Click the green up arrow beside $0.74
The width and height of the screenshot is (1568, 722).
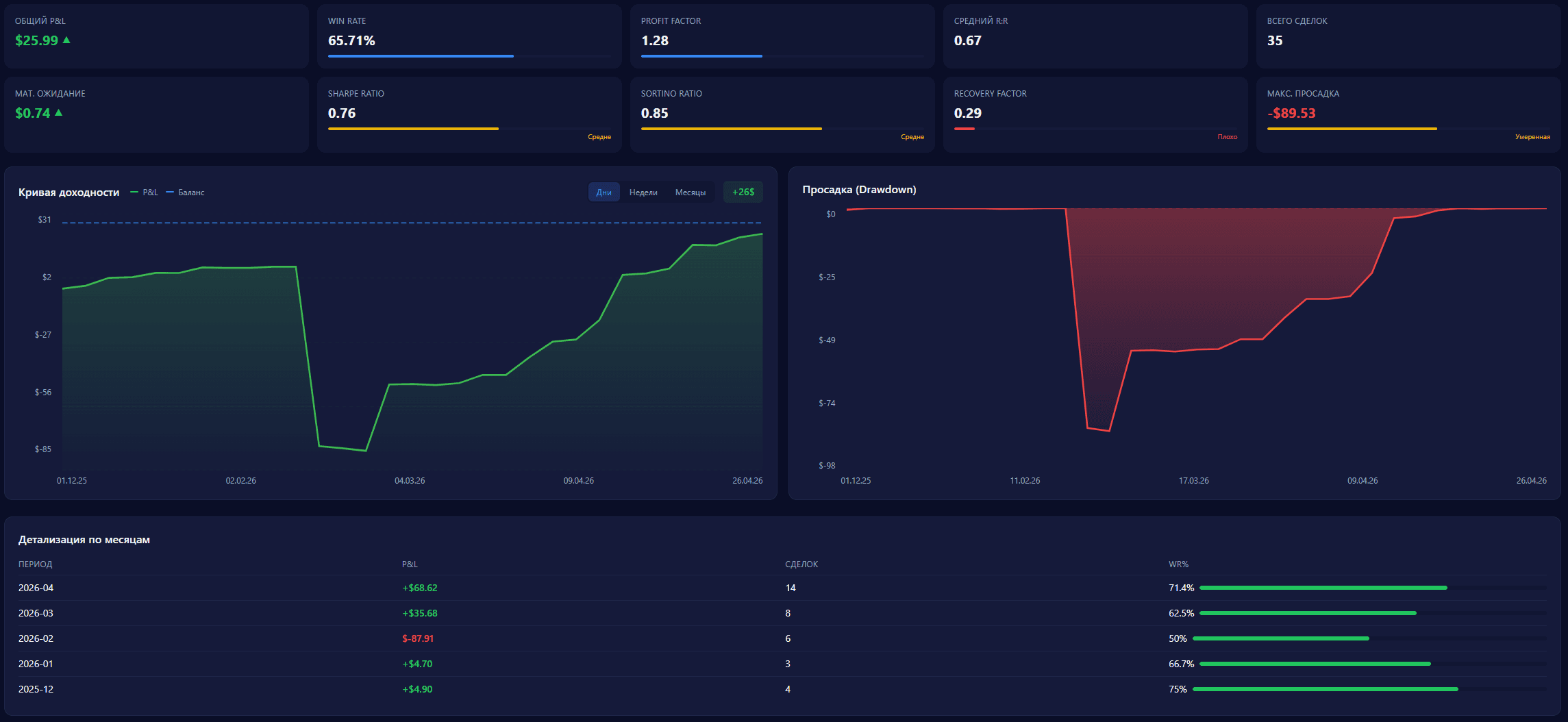(58, 112)
